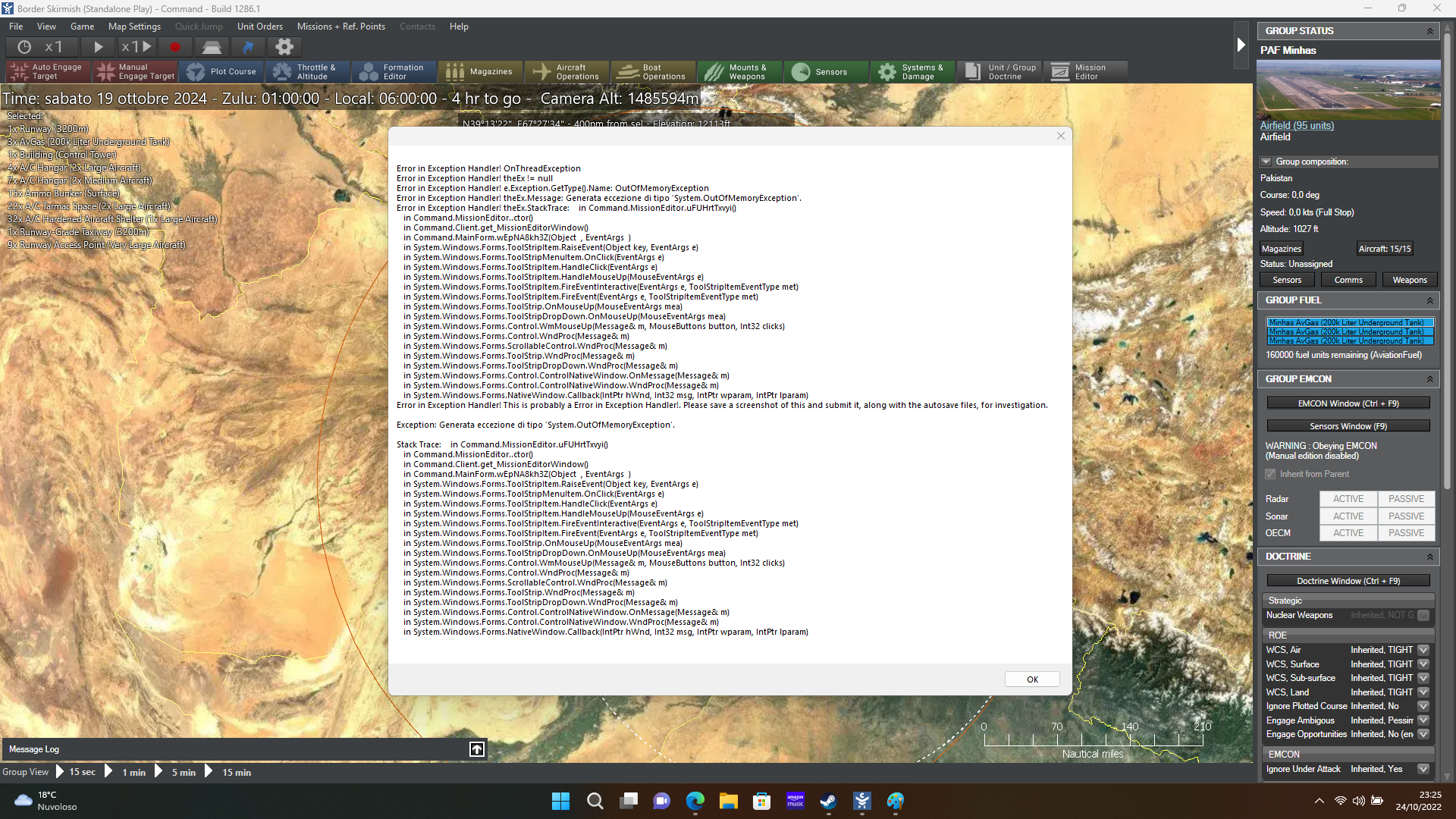Open Mounts & Weapons window

pyautogui.click(x=740, y=72)
